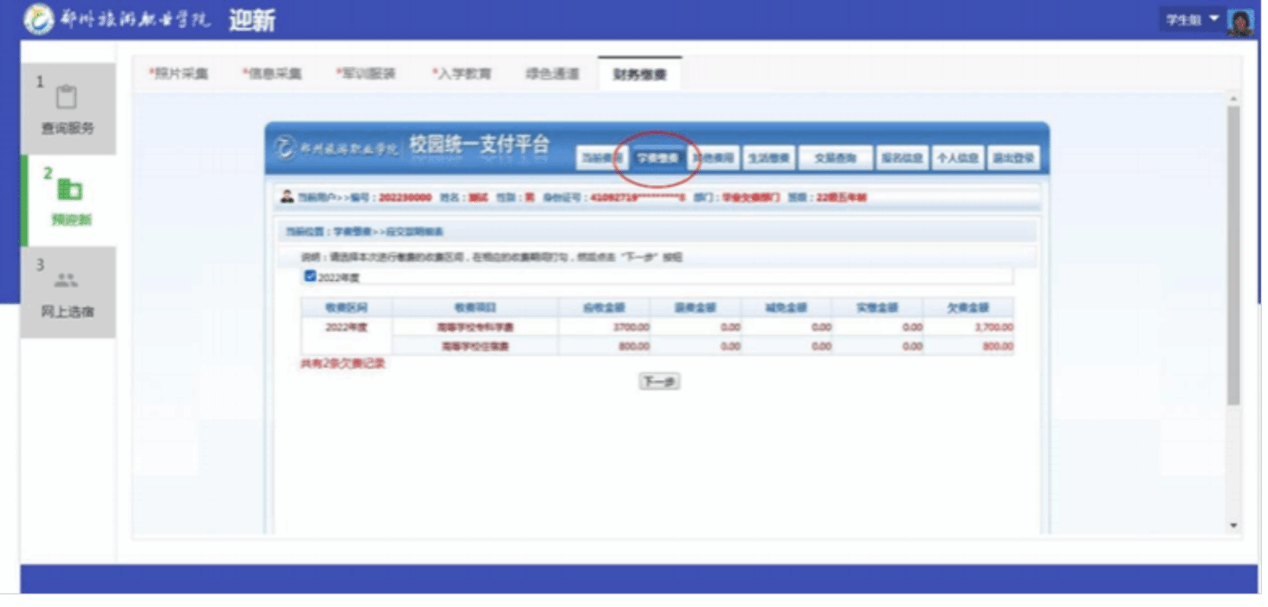The height and width of the screenshot is (607, 1268).
Task: Click the scrollbar up arrow
Action: point(1233,100)
